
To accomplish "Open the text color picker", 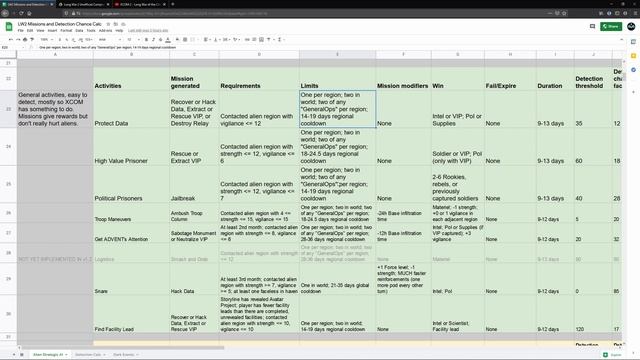I will tap(168, 40).
